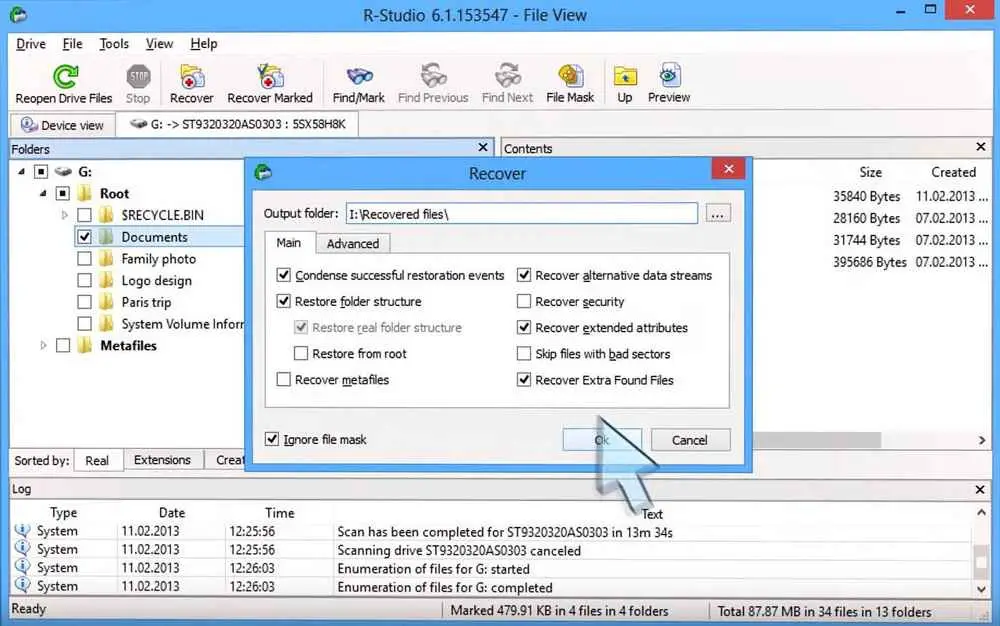Click the Root folder icon

[84, 193]
